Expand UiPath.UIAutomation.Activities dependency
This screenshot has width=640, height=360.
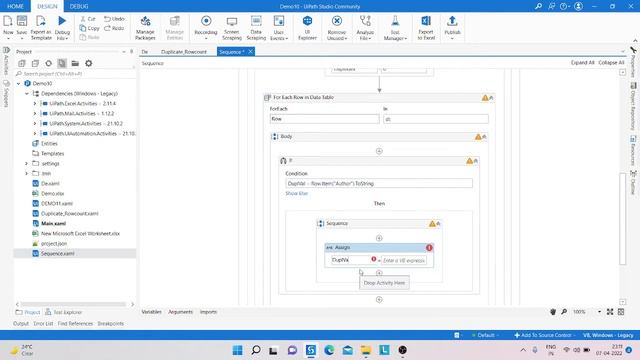coord(35,133)
